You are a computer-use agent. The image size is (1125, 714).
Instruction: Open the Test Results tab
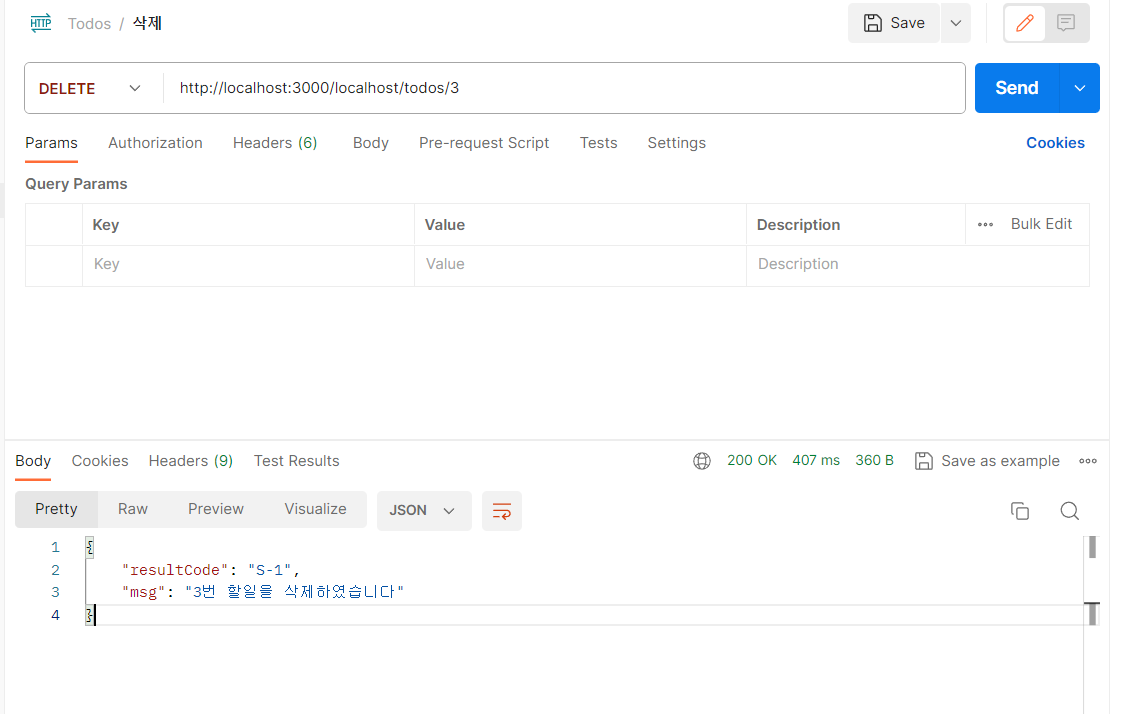(x=296, y=461)
